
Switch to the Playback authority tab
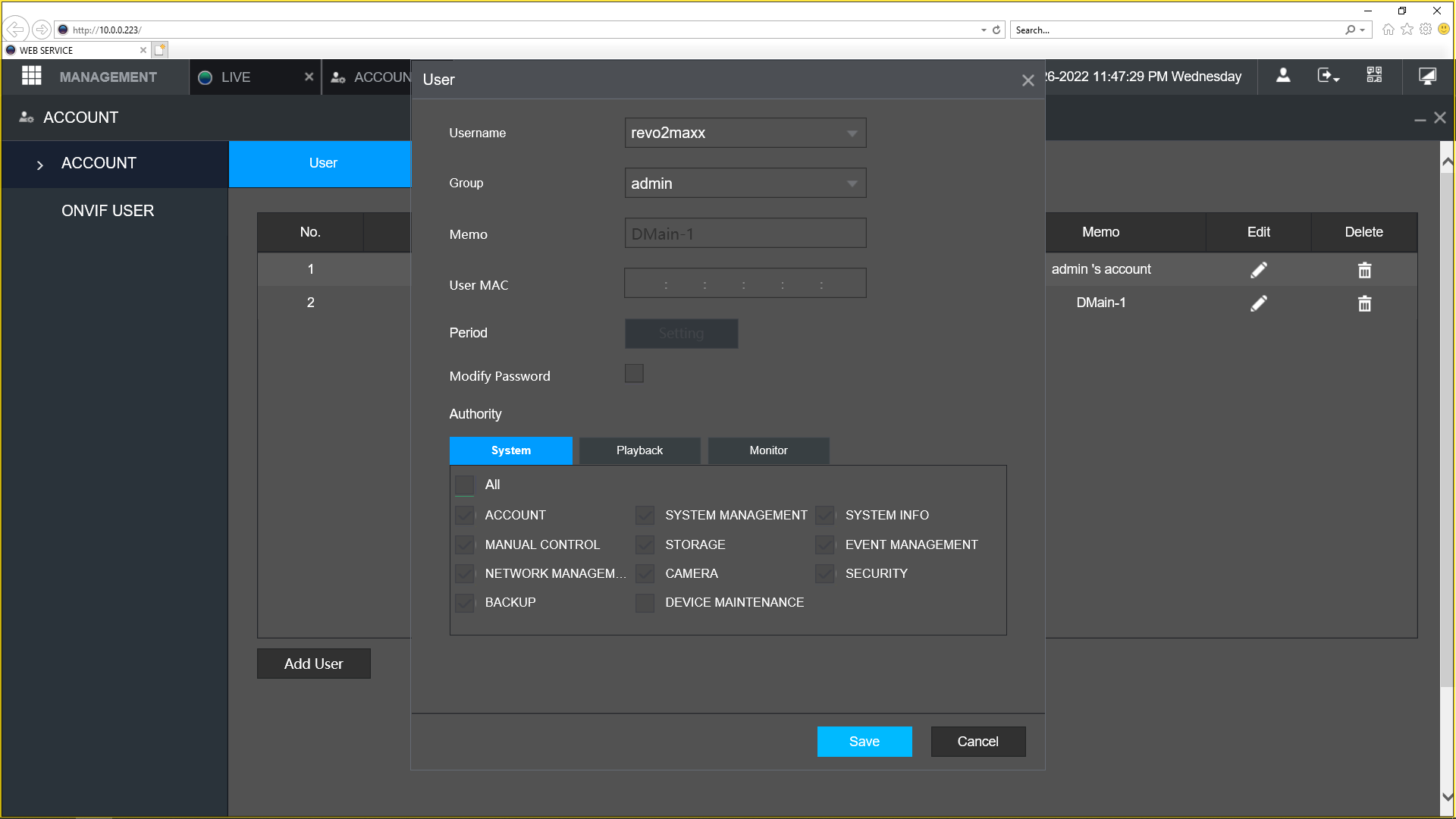(x=639, y=450)
